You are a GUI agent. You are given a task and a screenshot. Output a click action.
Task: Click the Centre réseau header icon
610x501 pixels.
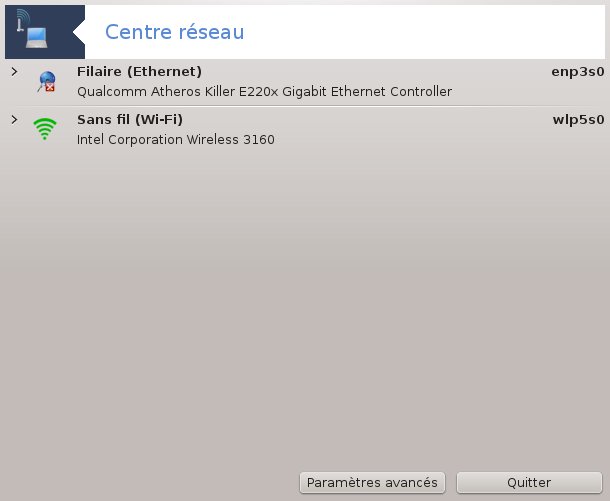click(45, 32)
